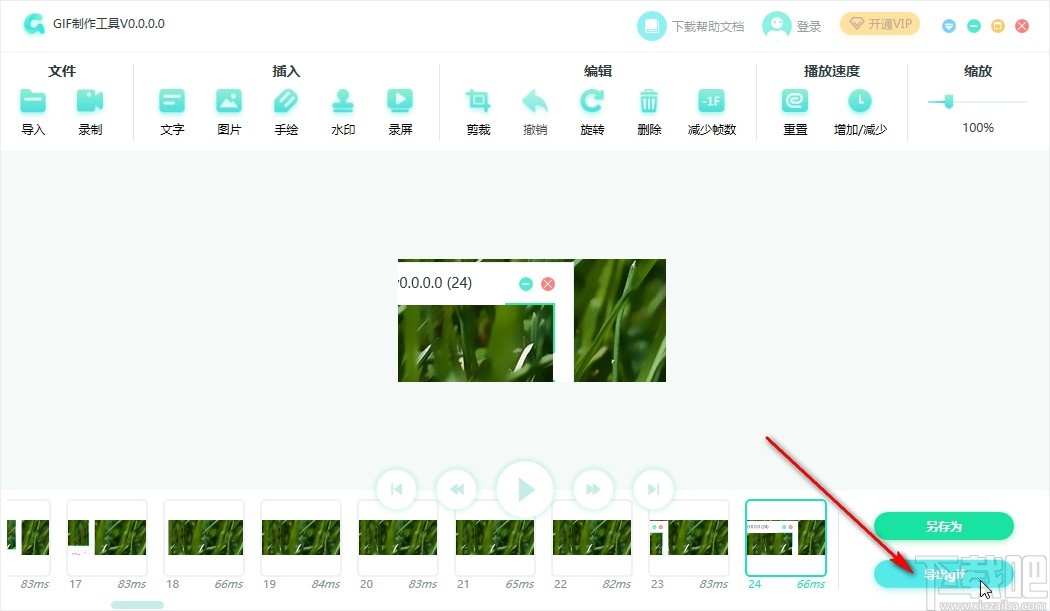Start screen recording with the 录屏 icon
This screenshot has width=1050, height=611.
click(x=400, y=101)
